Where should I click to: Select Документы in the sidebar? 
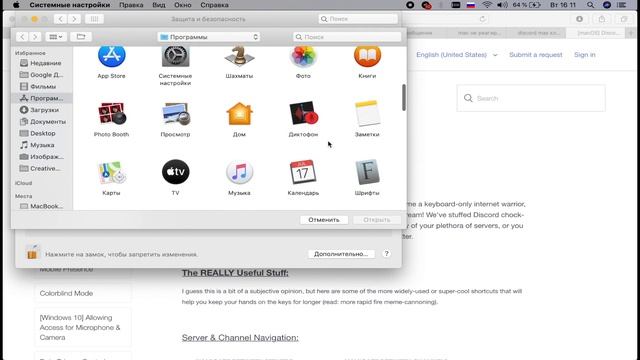click(42, 122)
